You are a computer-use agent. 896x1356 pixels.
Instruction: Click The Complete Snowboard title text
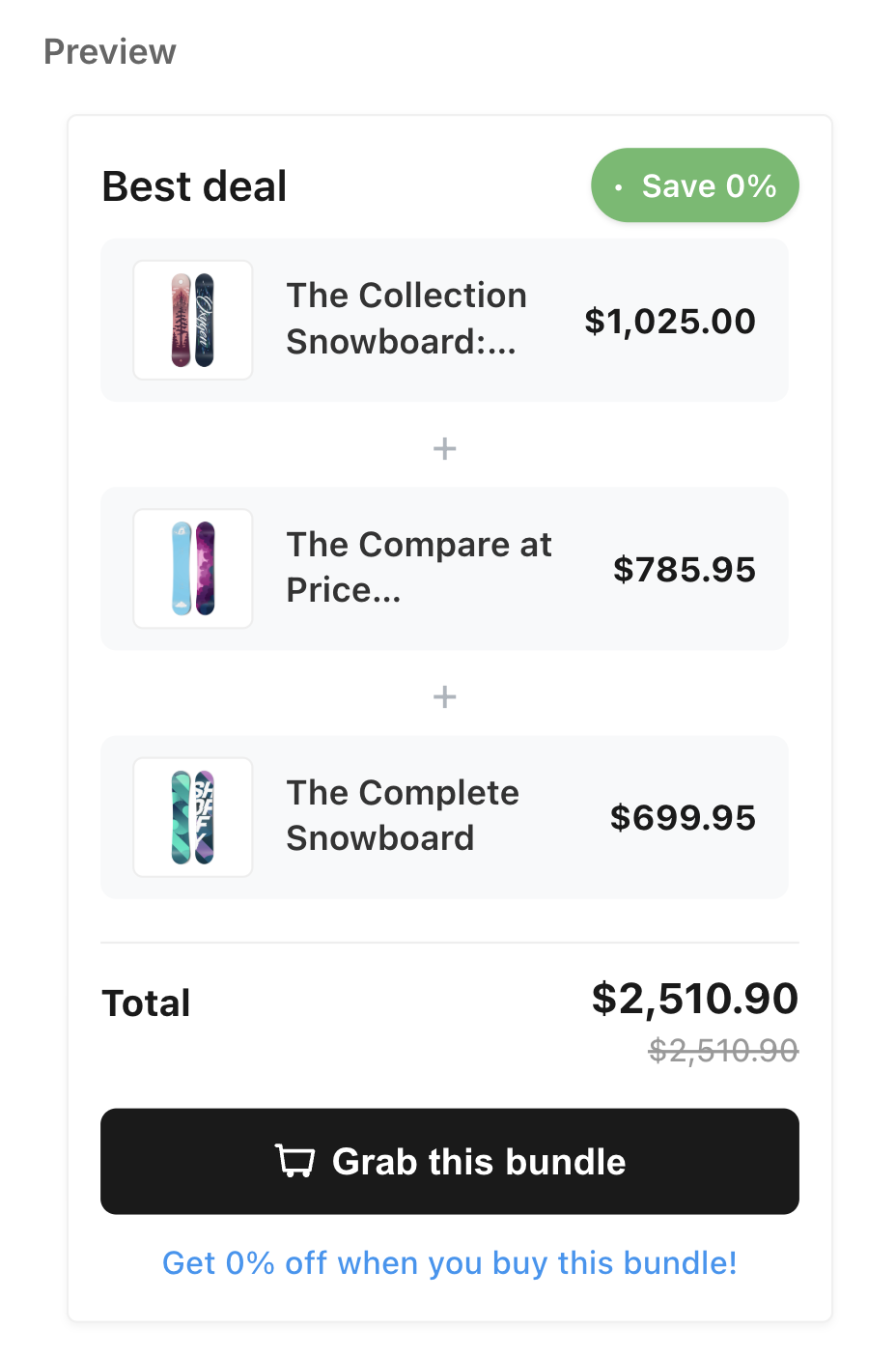click(403, 815)
